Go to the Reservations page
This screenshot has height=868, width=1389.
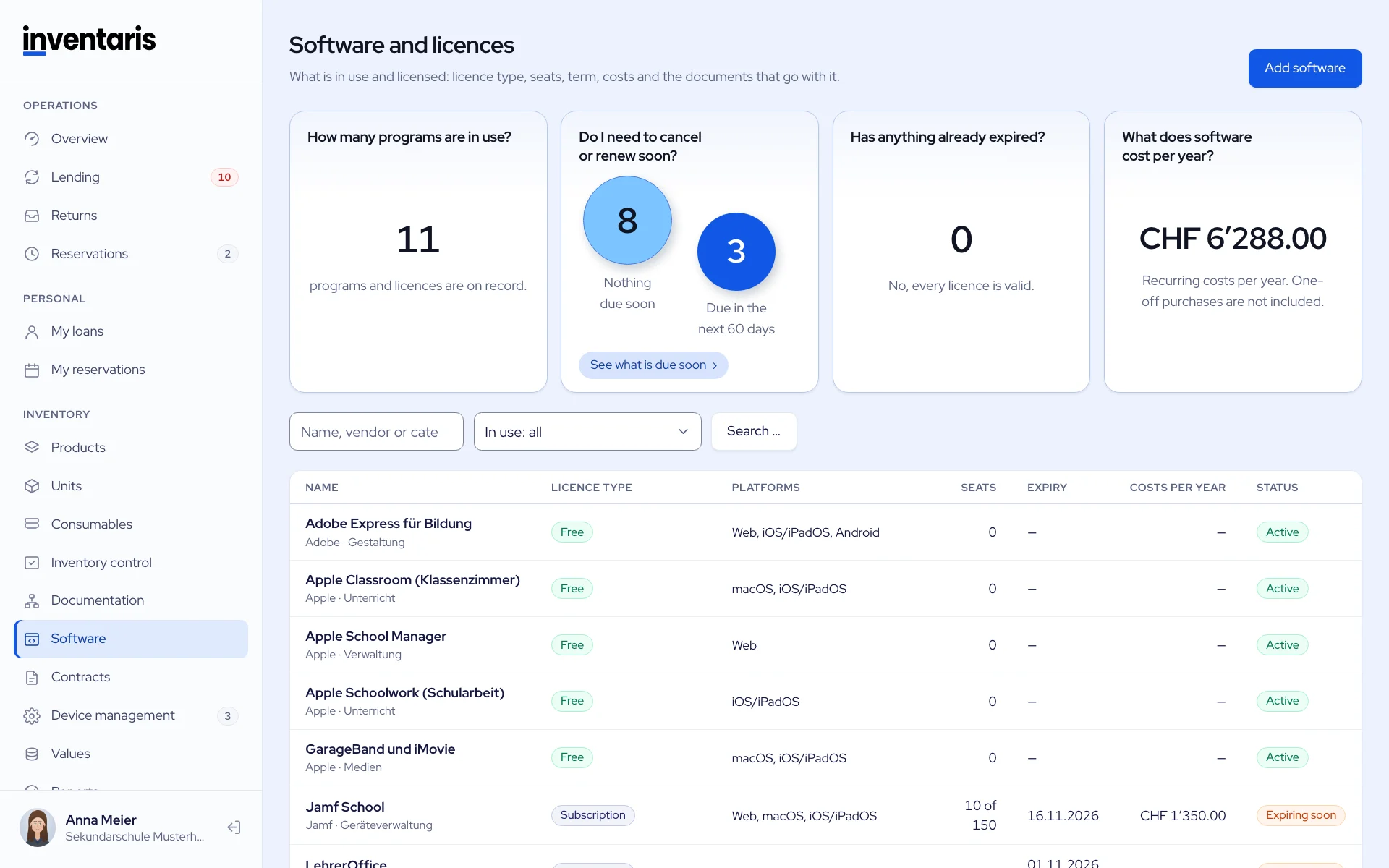click(x=131, y=254)
